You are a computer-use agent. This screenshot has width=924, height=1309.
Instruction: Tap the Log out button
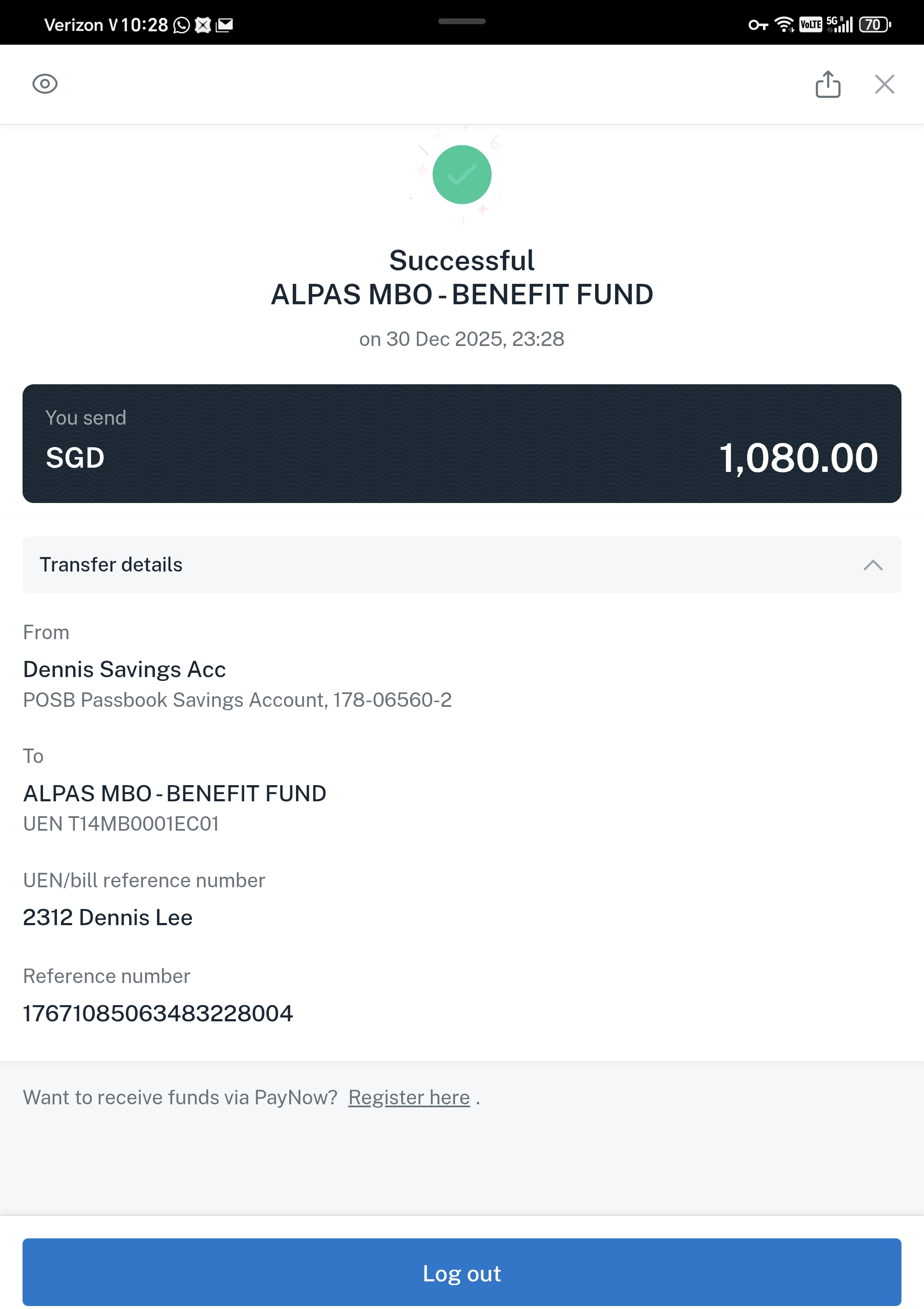pyautogui.click(x=462, y=1272)
